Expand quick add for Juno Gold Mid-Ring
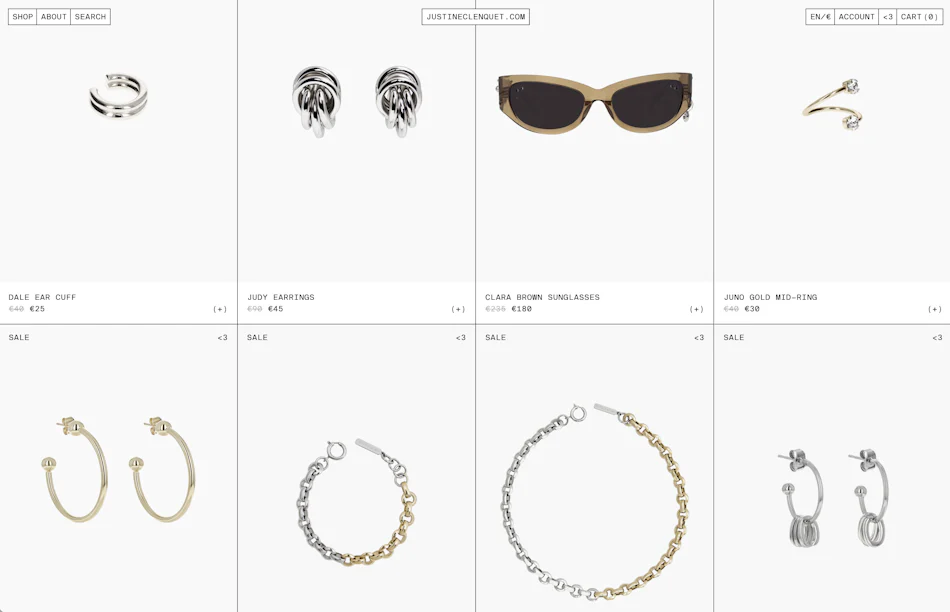Screen dimensions: 950x612 tap(935, 309)
